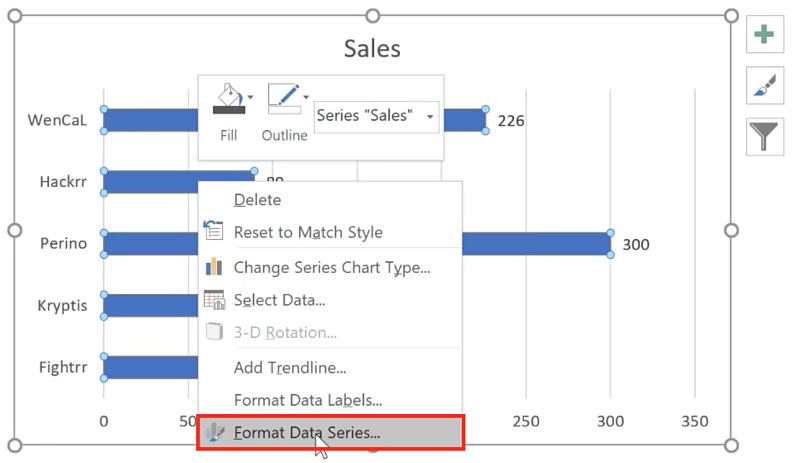Expand the Fill color dropdown arrow

click(x=250, y=97)
